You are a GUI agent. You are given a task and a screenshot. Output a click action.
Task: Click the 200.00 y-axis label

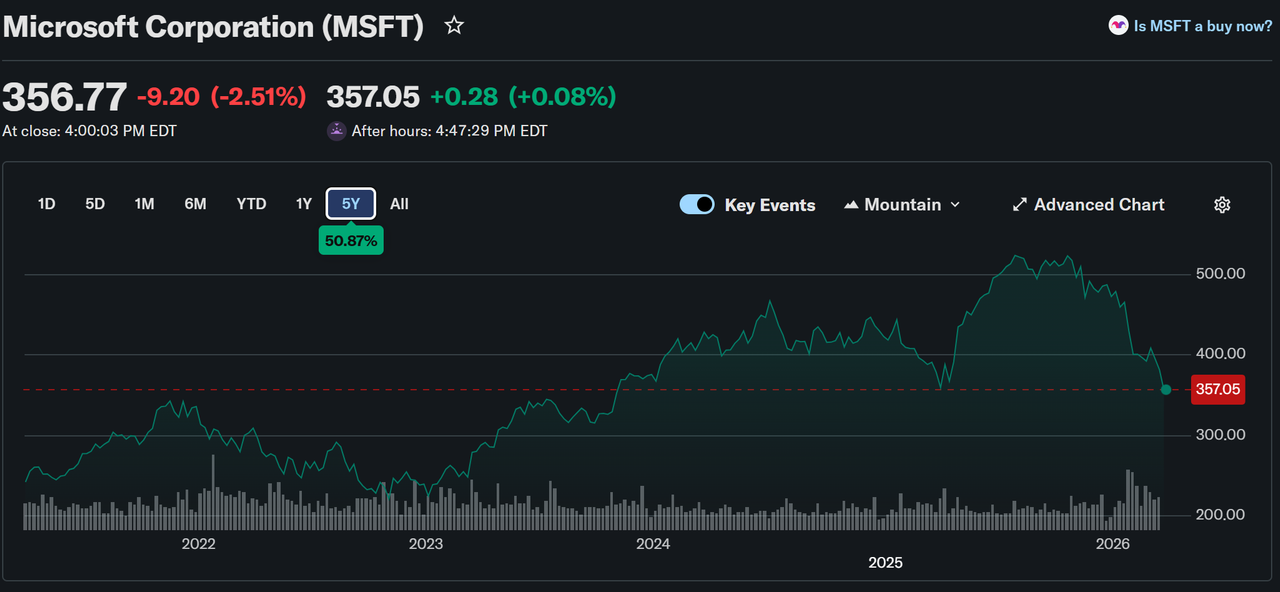1221,515
